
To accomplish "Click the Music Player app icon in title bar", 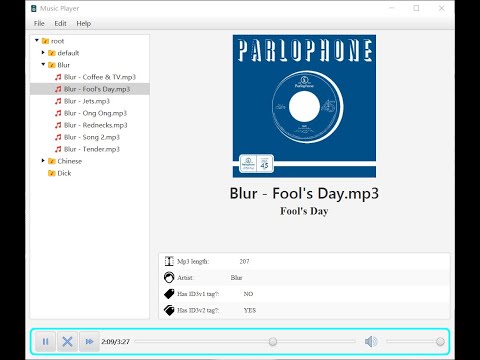I will click(x=33, y=8).
